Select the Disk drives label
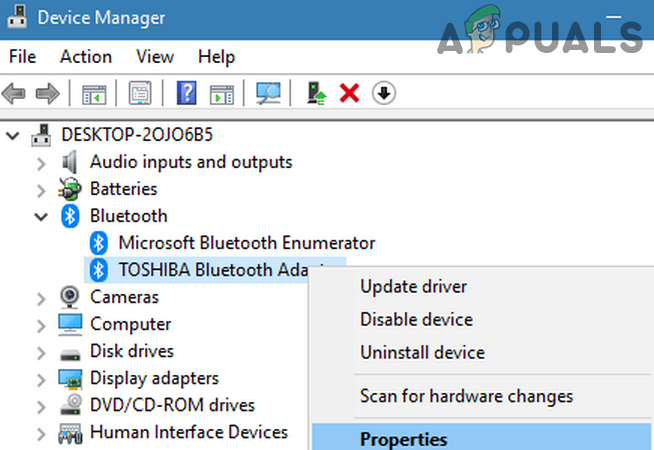 coord(132,351)
